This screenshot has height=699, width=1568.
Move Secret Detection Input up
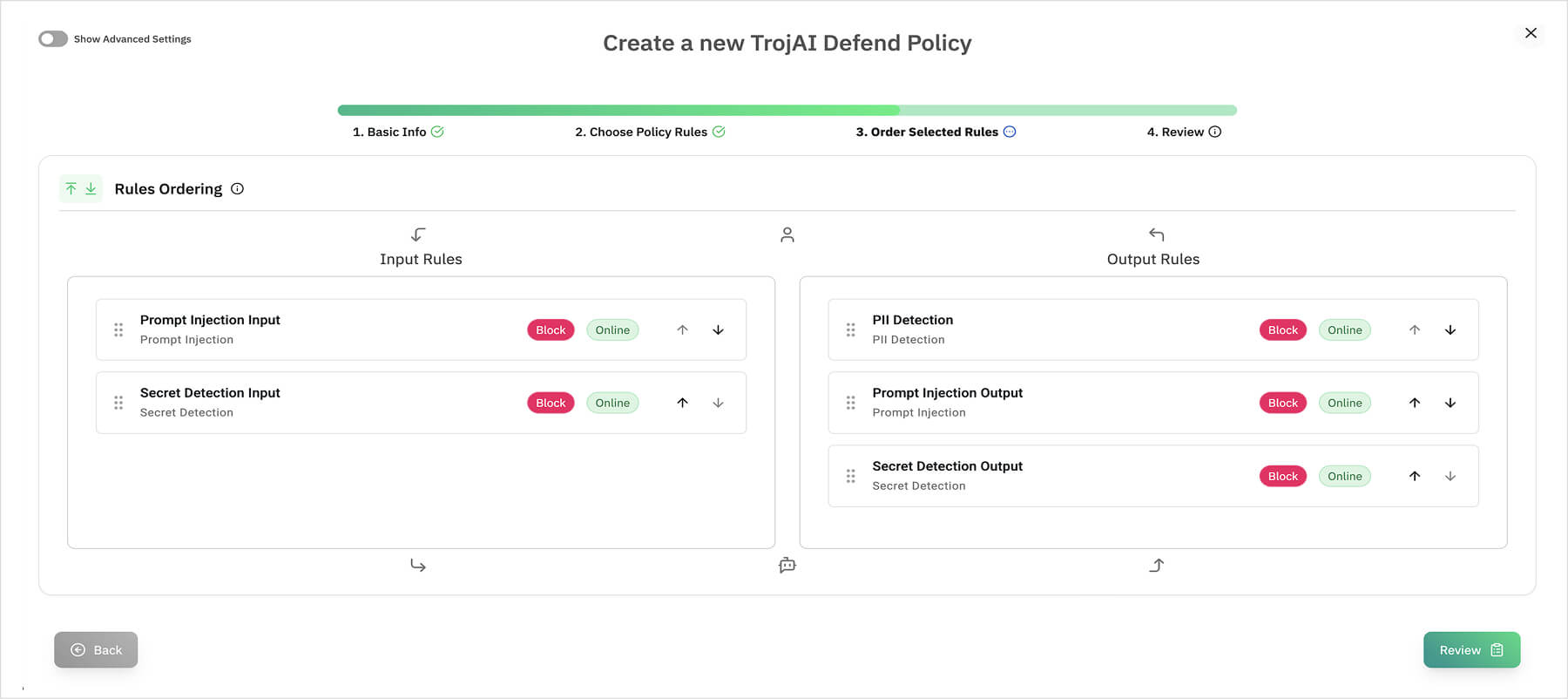pos(682,403)
